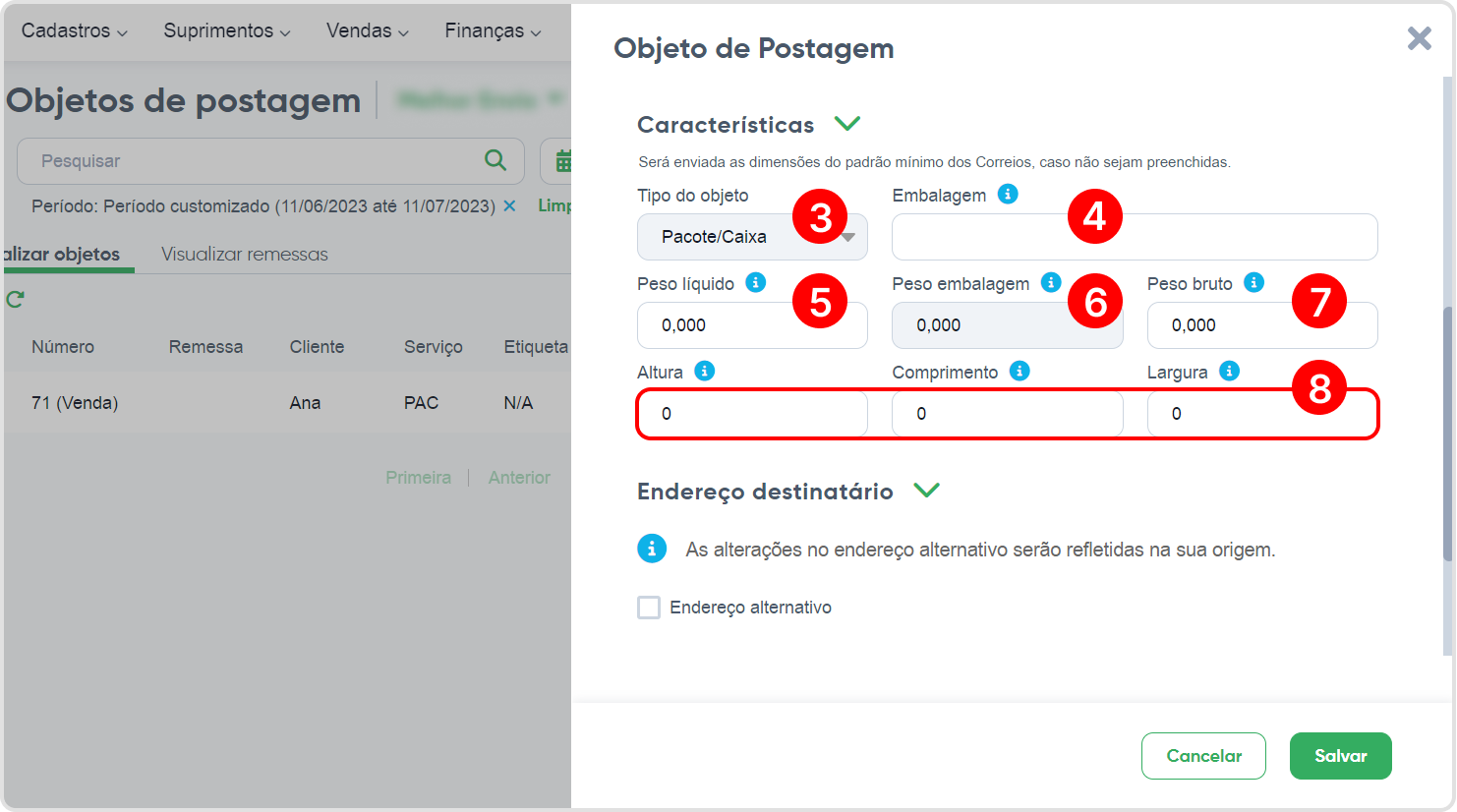
Task: Click the modal vertical scrollbar
Action: [x=1447, y=433]
